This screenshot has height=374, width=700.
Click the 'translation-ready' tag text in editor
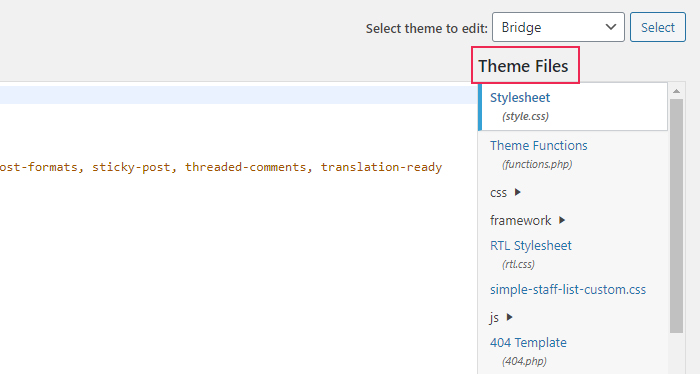coord(381,167)
